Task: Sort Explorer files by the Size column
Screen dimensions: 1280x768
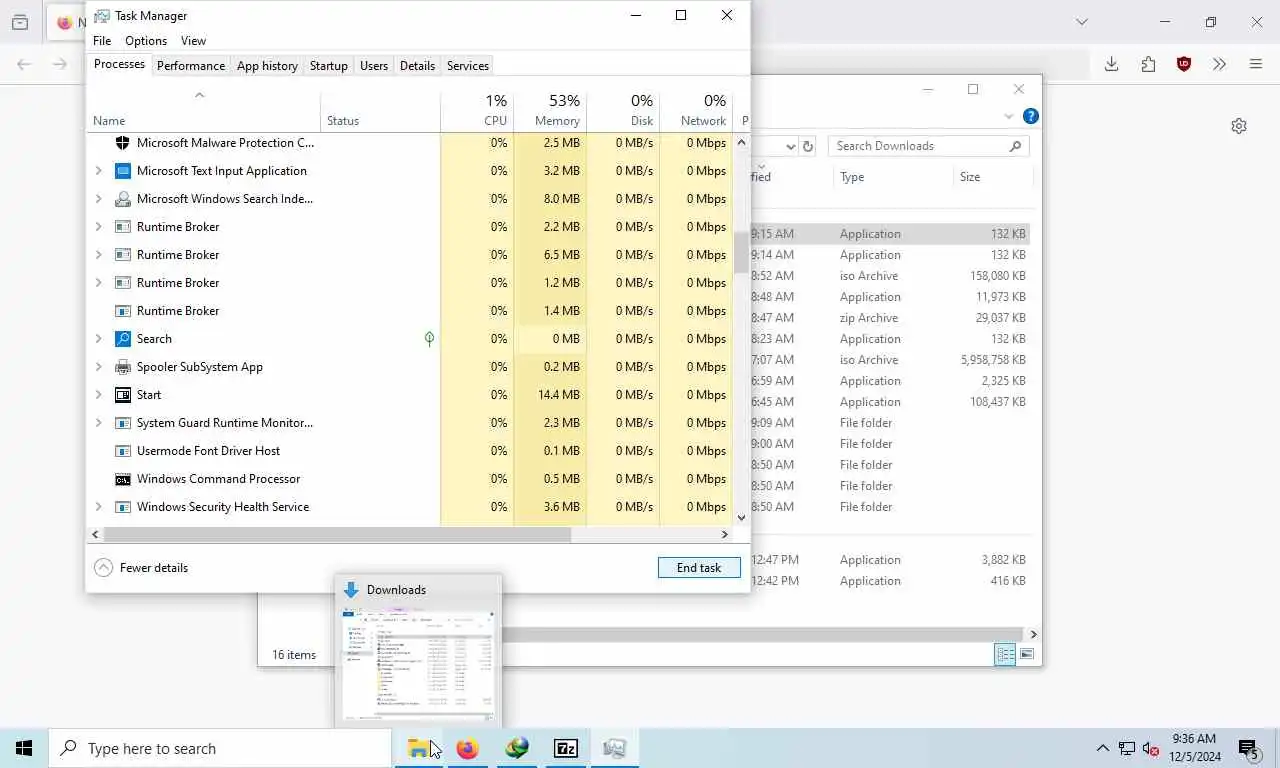Action: [993, 177]
